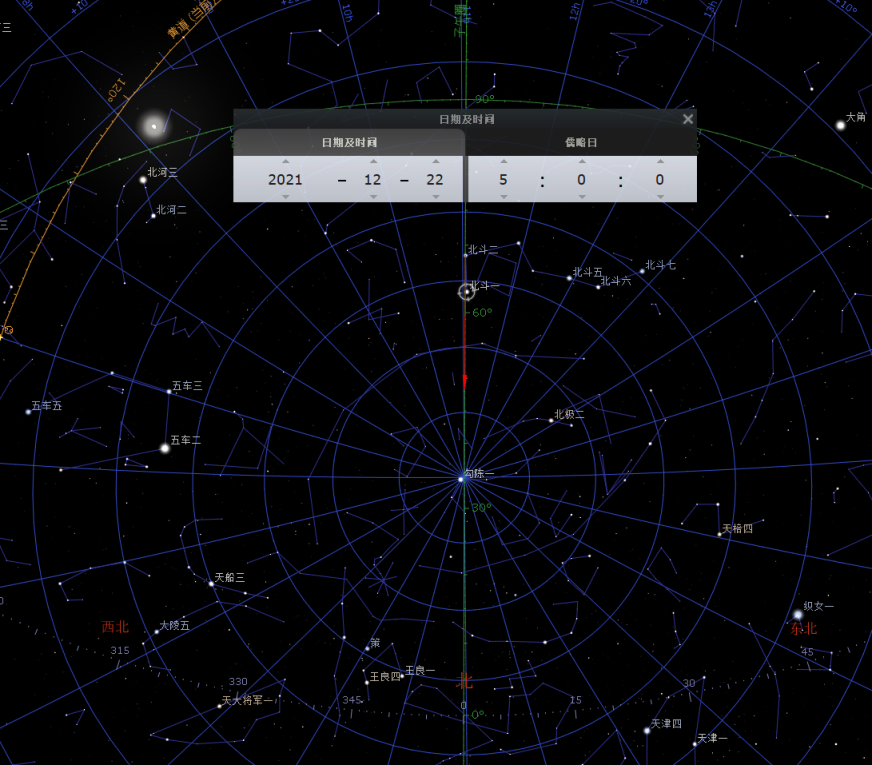Decrease the seconds with the down arrow
Image resolution: width=872 pixels, height=765 pixels.
point(660,197)
